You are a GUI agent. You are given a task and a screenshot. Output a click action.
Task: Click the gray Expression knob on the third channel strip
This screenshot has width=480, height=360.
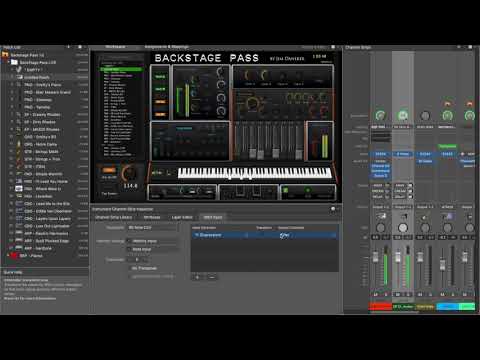coord(425,116)
